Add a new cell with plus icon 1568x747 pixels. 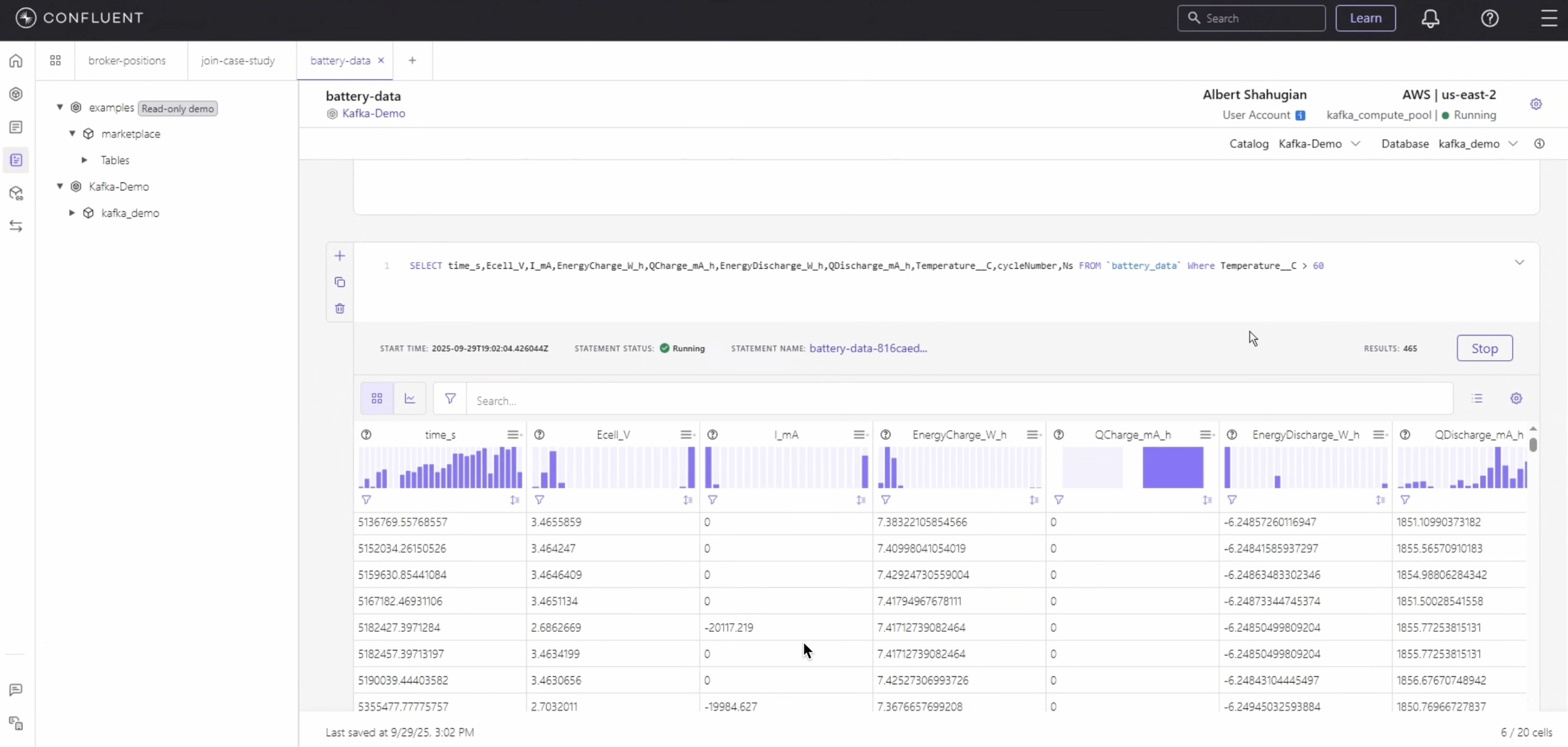tap(339, 256)
